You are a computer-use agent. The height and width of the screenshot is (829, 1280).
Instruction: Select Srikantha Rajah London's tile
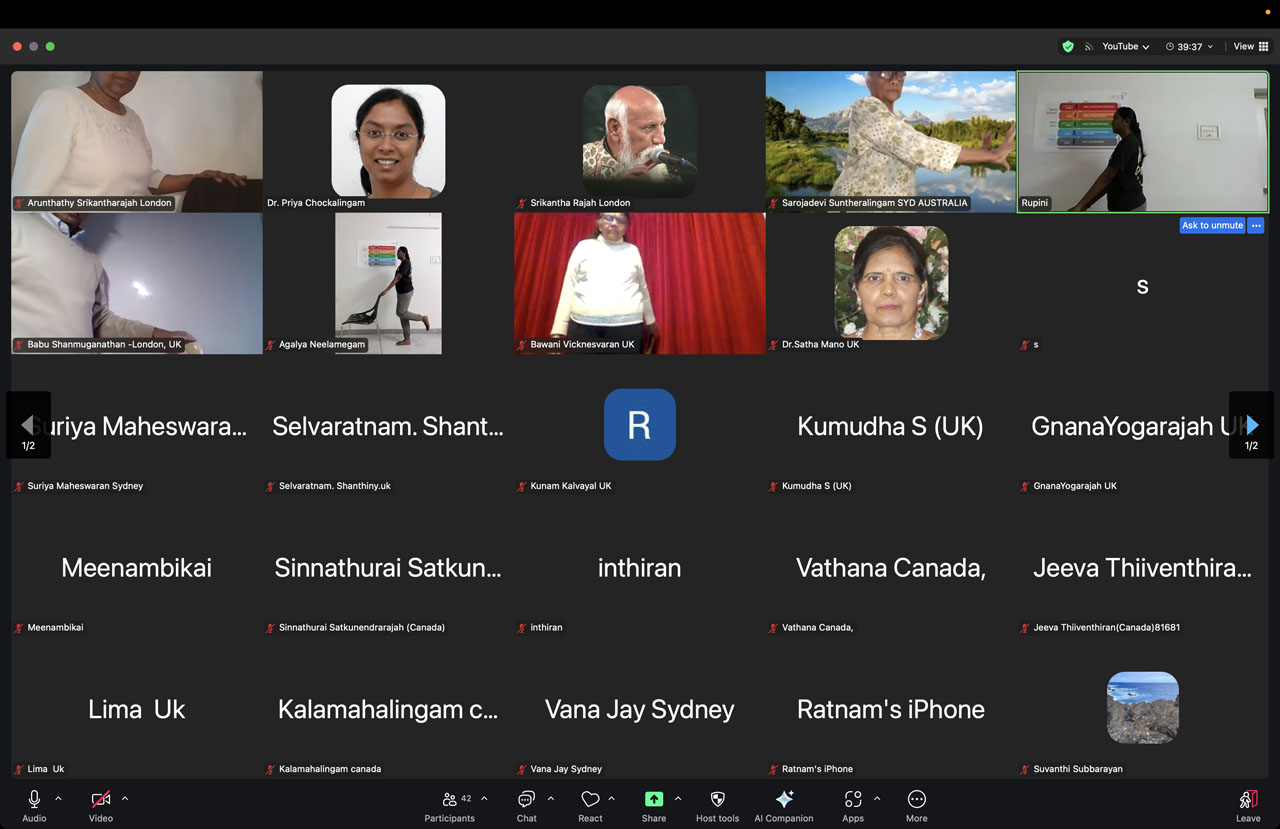tap(640, 141)
